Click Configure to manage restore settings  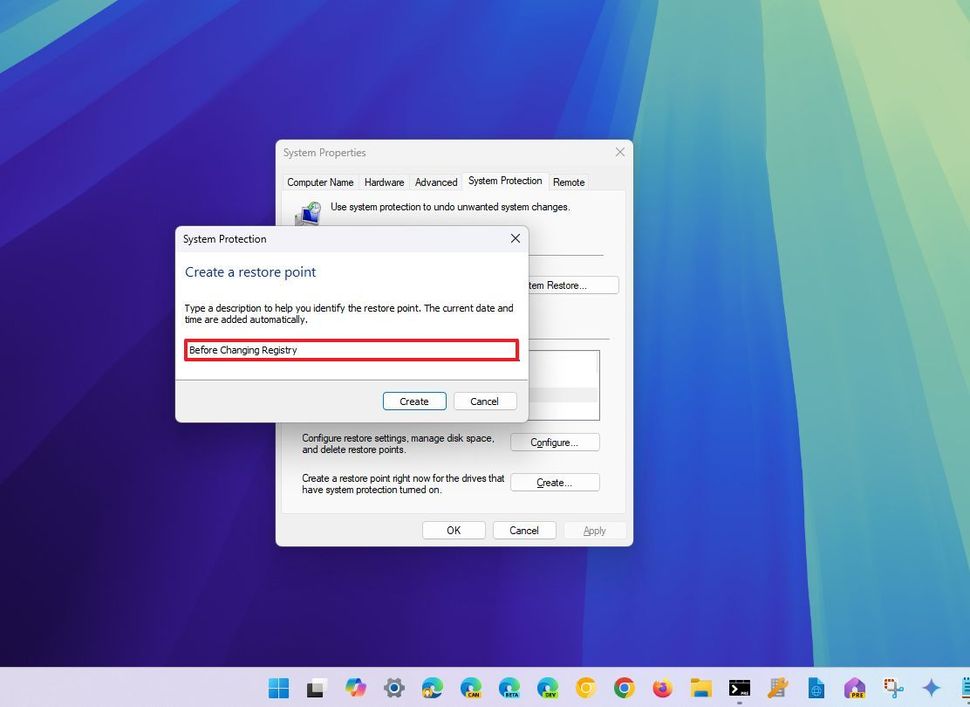tap(555, 442)
